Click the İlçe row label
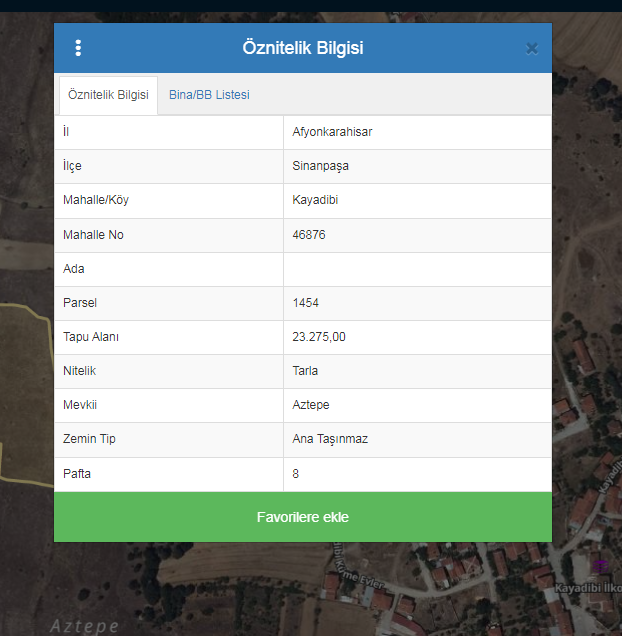Screen dimensions: 622x636 tap(72, 166)
